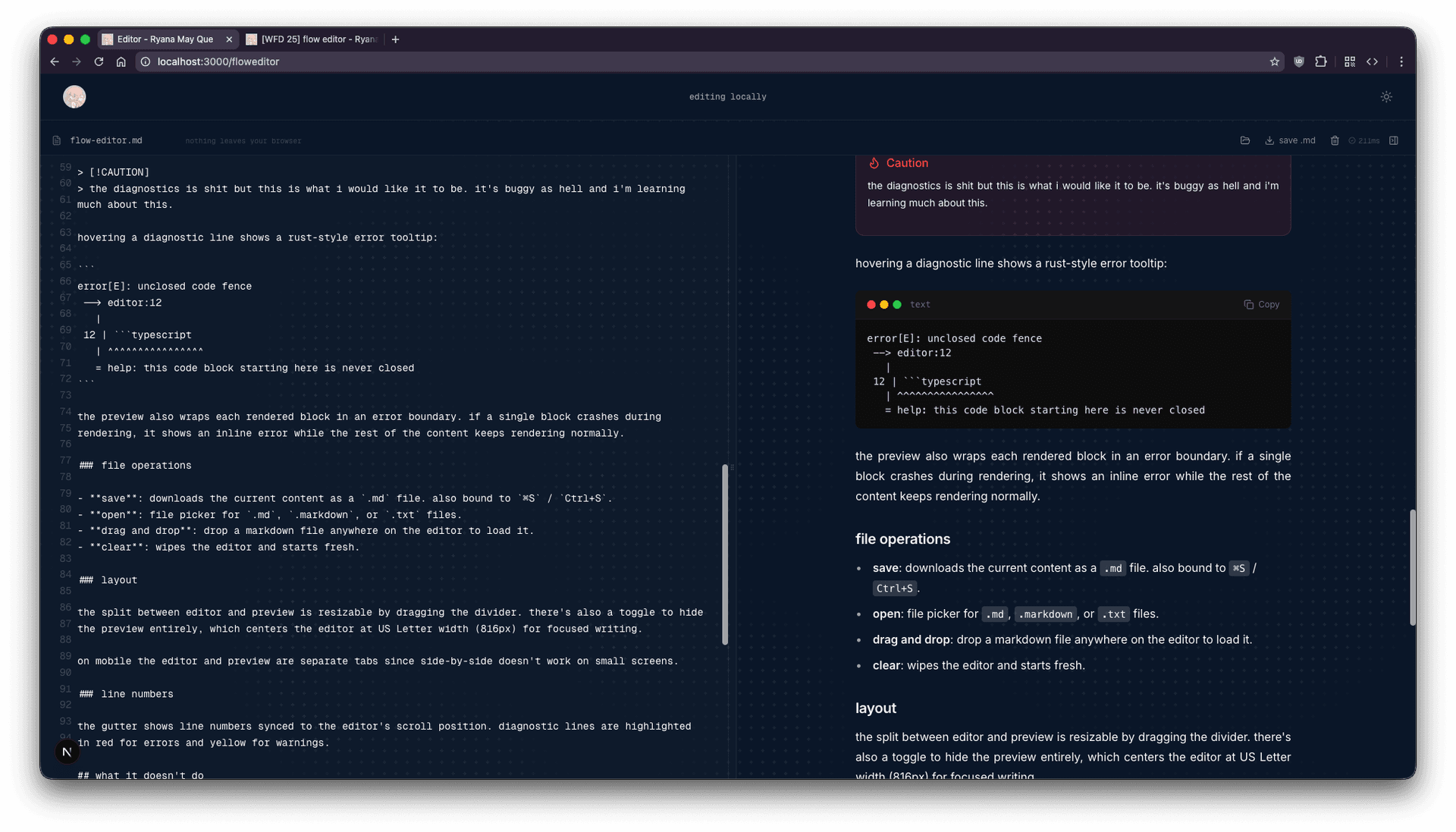1456x832 pixels.
Task: Click the Ctrl+S inline code in preview
Action: [895, 589]
